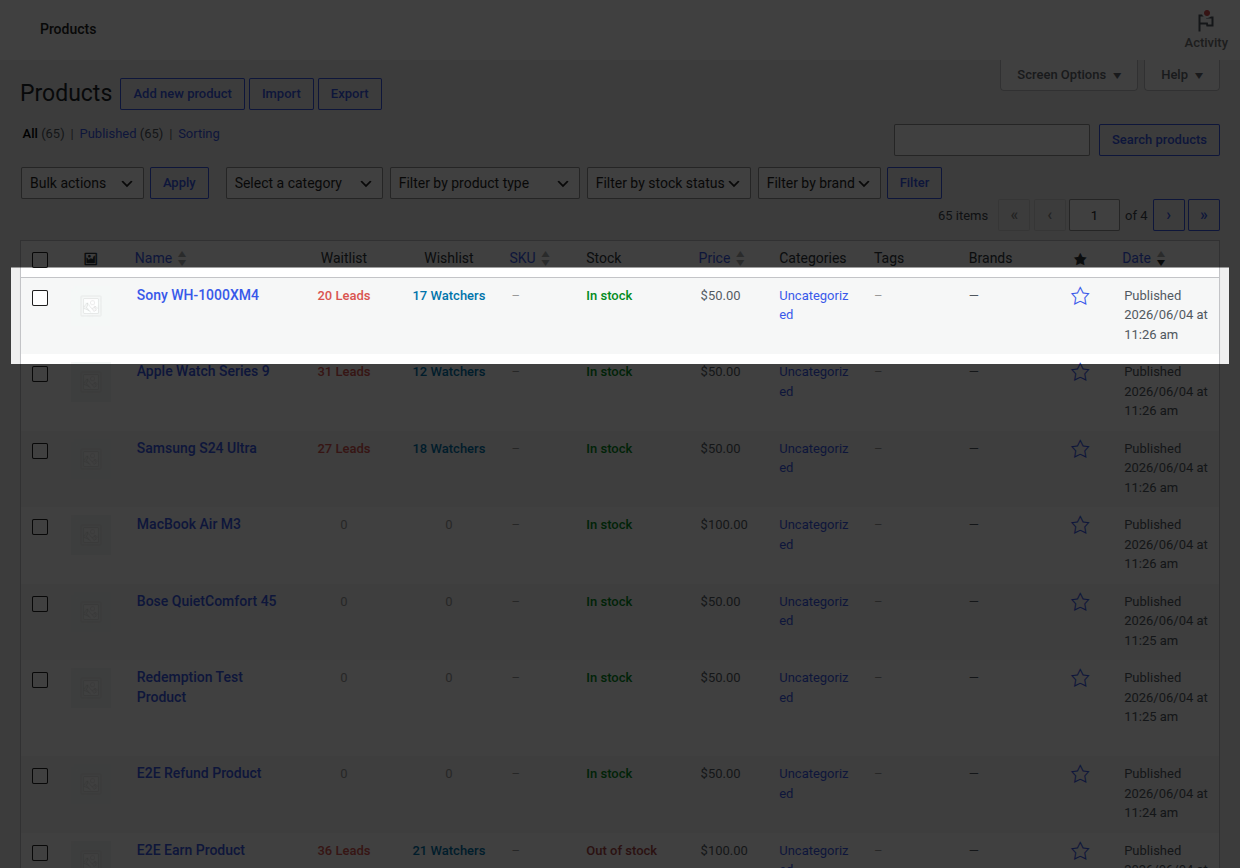Toggle featured star for Samsung S24 Ultra
The image size is (1240, 868).
[1080, 449]
